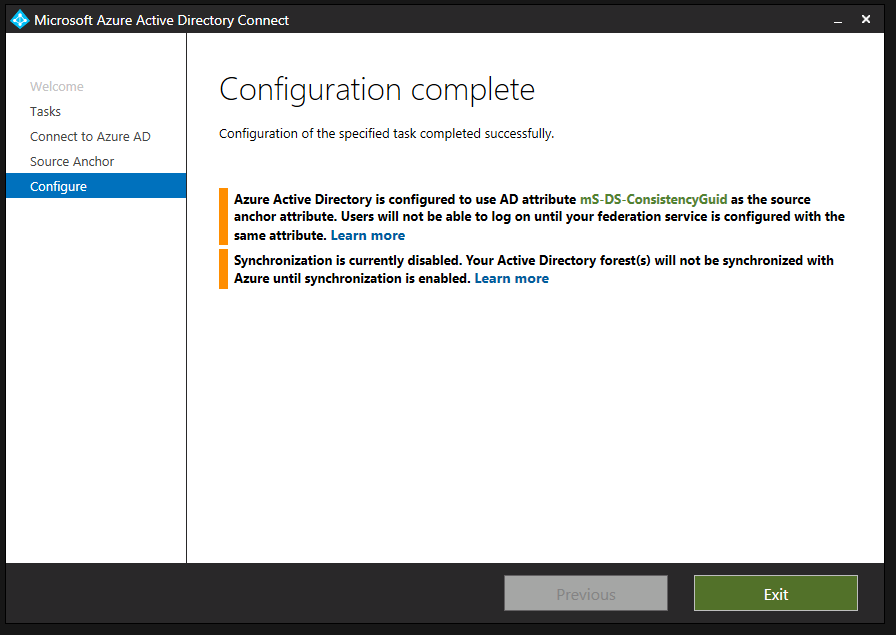This screenshot has height=635, width=896.
Task: Select the Welcome step in sidebar
Action: click(x=57, y=87)
